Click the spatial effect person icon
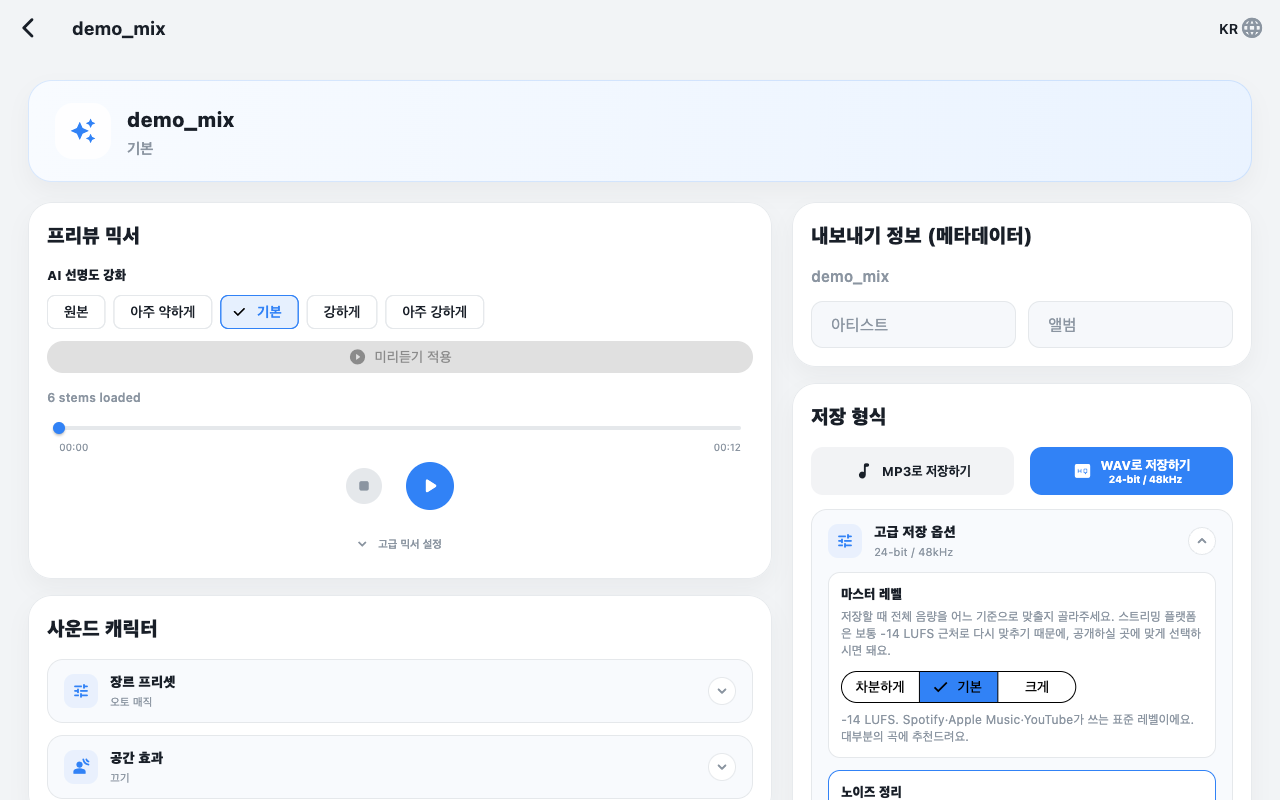This screenshot has width=1280, height=800. (x=81, y=767)
